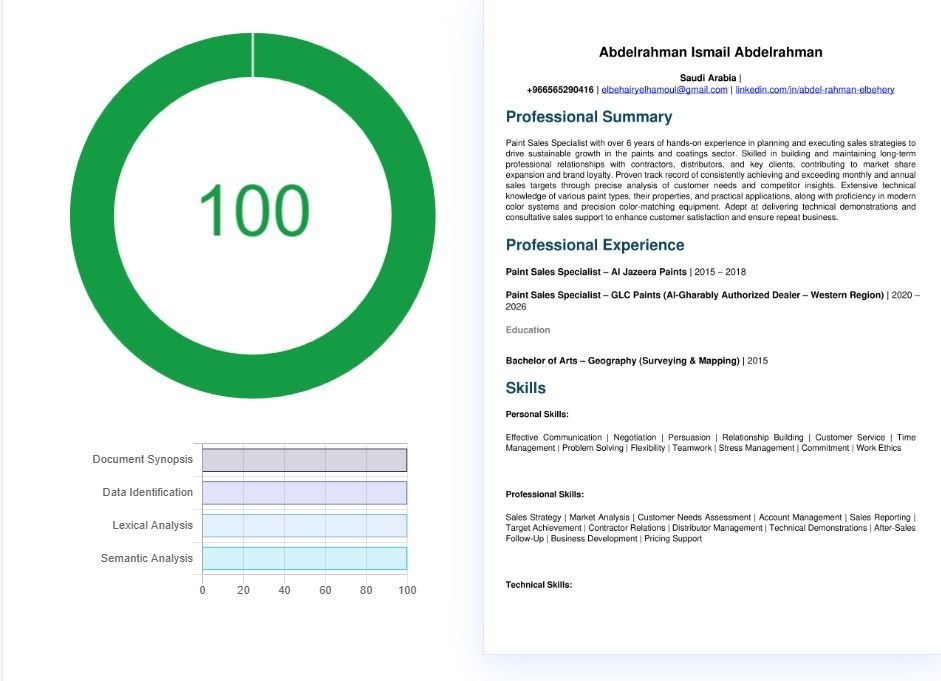Click the Personal Skills subheading

click(x=537, y=414)
